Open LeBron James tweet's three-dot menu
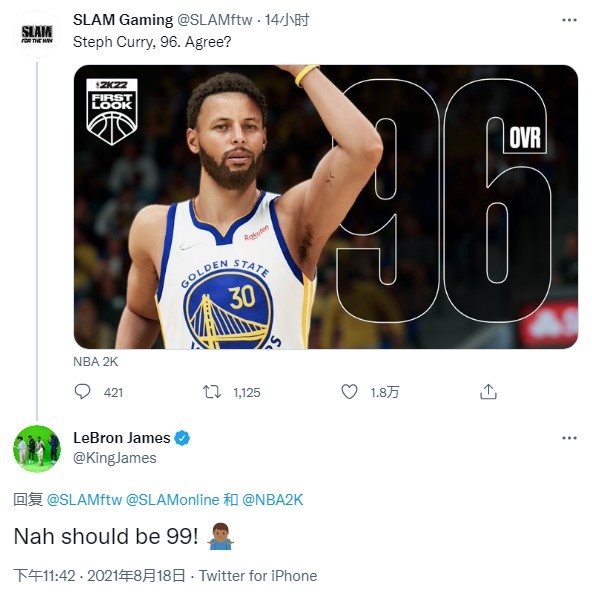The image size is (592, 592). click(x=569, y=438)
